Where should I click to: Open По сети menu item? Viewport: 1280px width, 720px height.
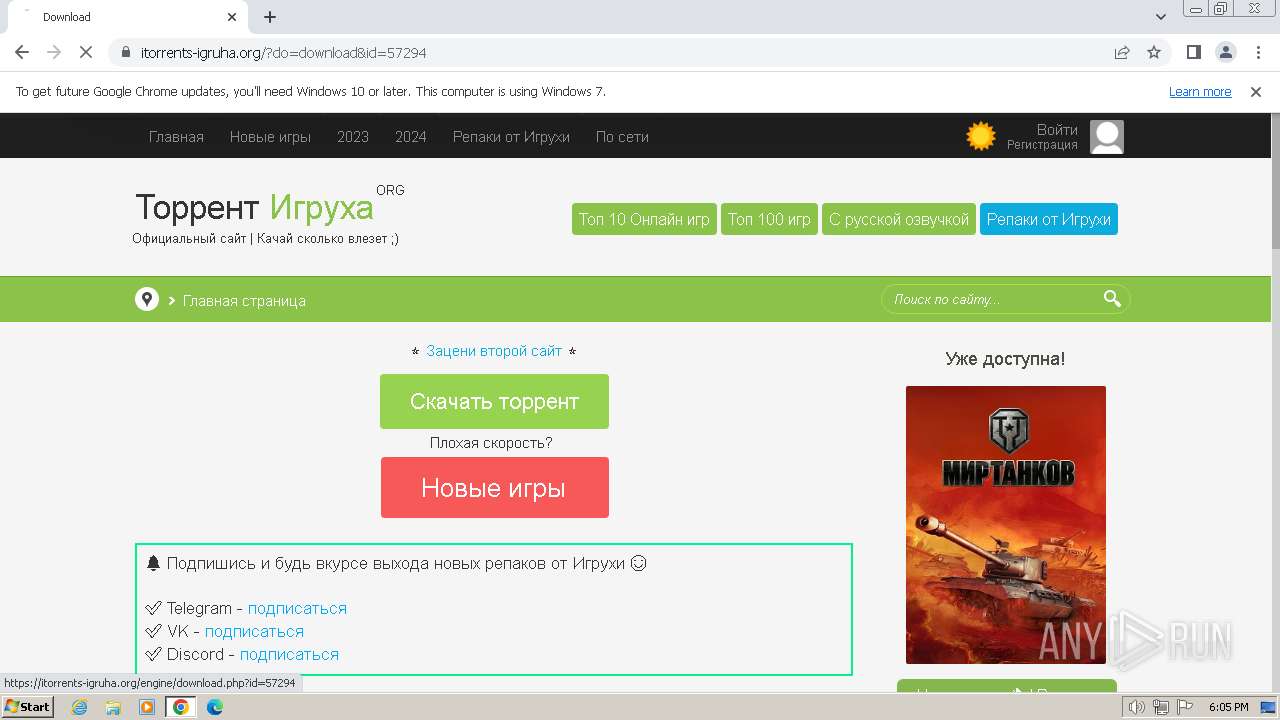[x=622, y=137]
